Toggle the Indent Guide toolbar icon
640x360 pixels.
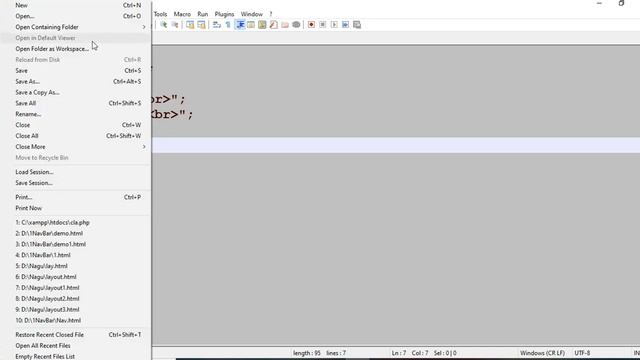click(240, 25)
